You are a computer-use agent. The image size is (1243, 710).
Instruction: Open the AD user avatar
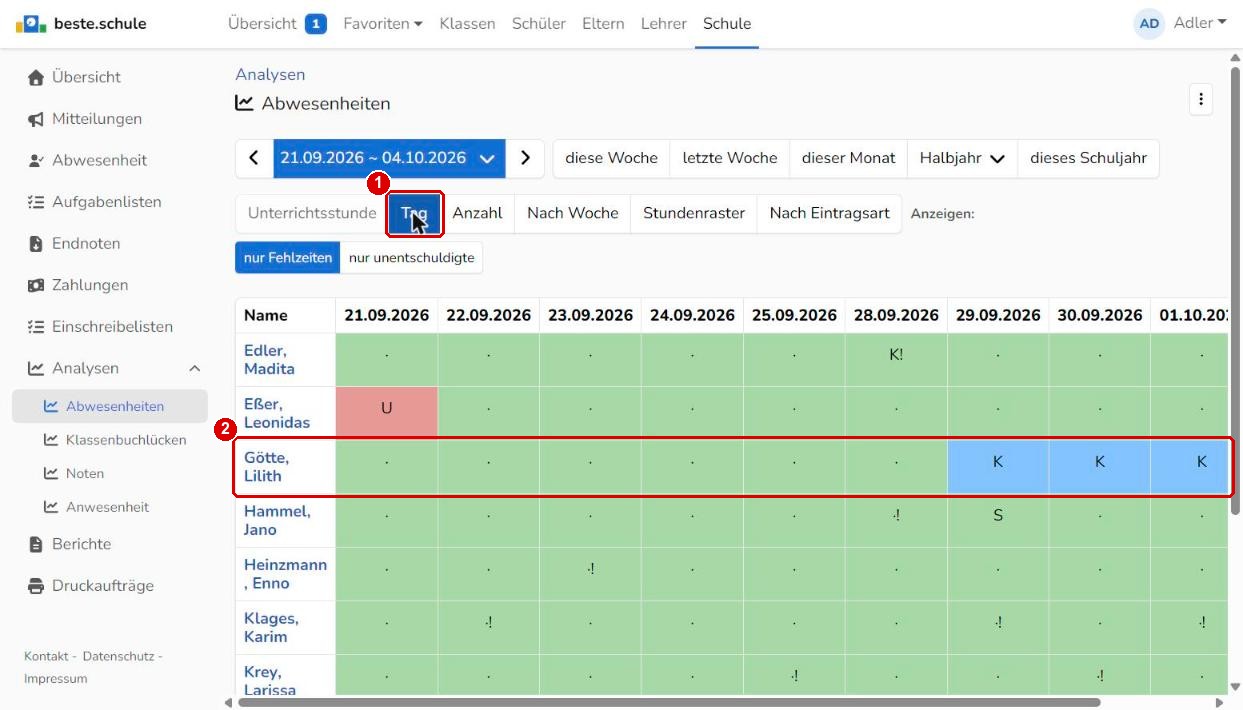(1149, 23)
